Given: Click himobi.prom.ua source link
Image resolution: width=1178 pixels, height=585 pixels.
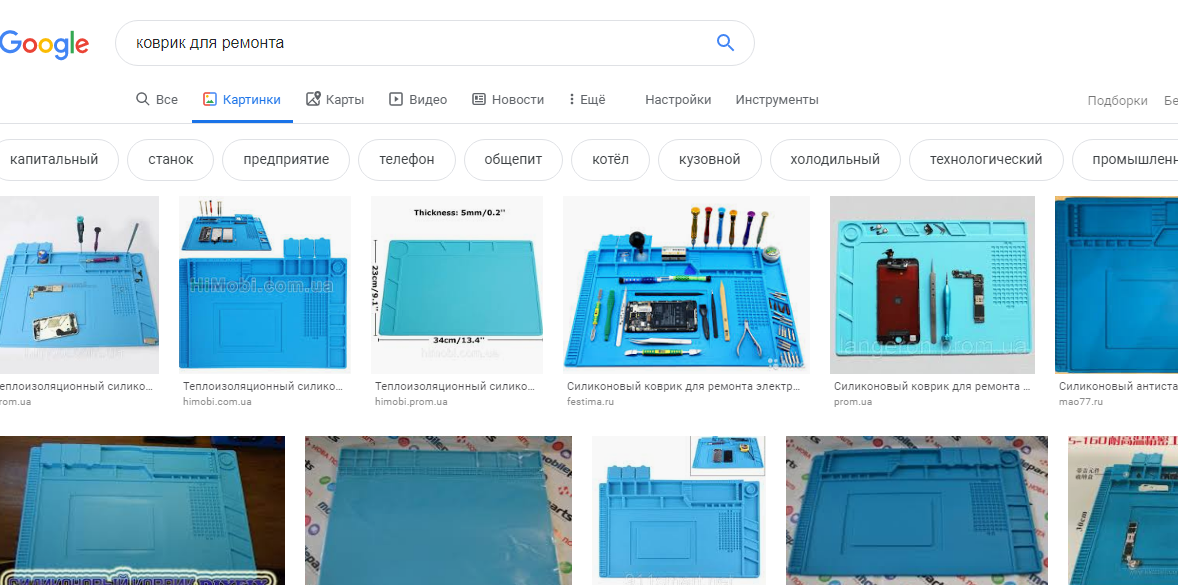Looking at the screenshot, I should pos(411,402).
